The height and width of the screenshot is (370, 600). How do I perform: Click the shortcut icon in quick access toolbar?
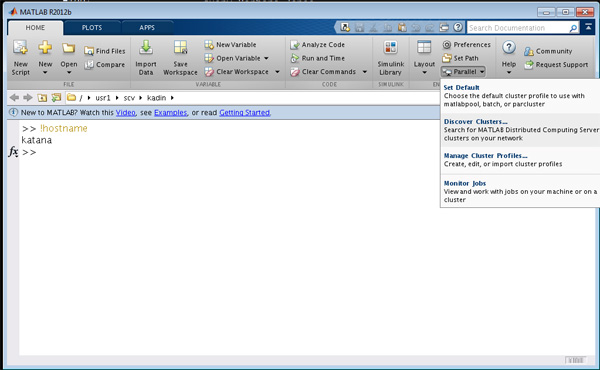[345, 27]
